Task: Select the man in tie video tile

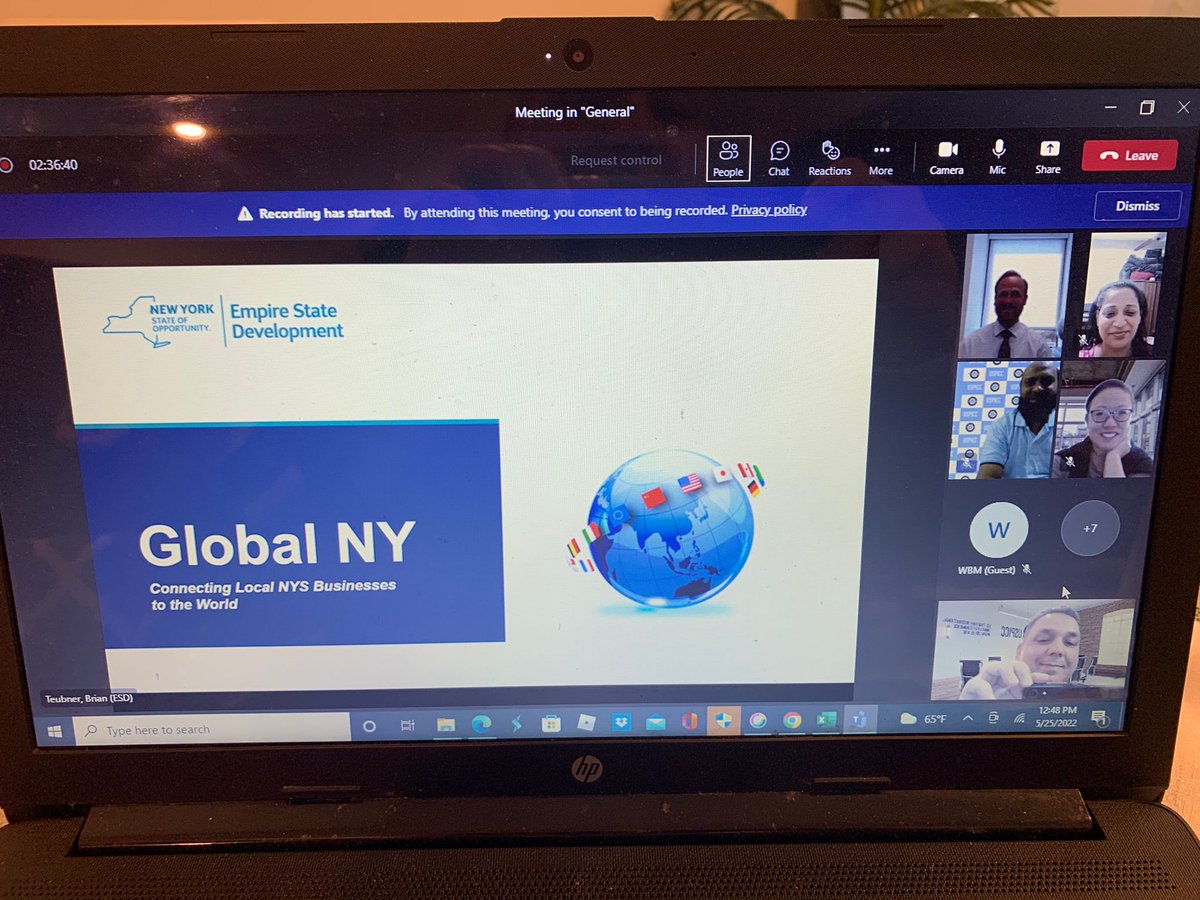Action: click(1015, 296)
